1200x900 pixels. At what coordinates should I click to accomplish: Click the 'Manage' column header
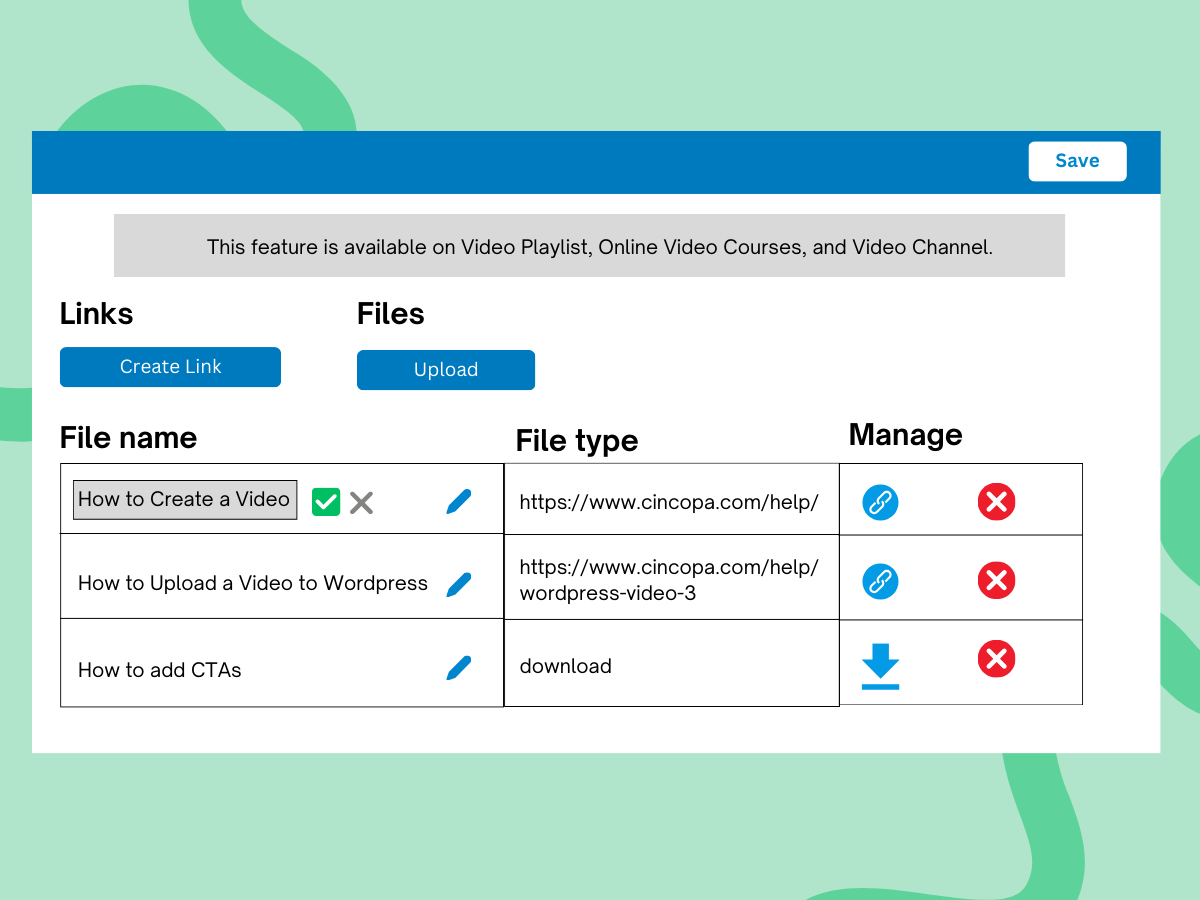coord(906,435)
